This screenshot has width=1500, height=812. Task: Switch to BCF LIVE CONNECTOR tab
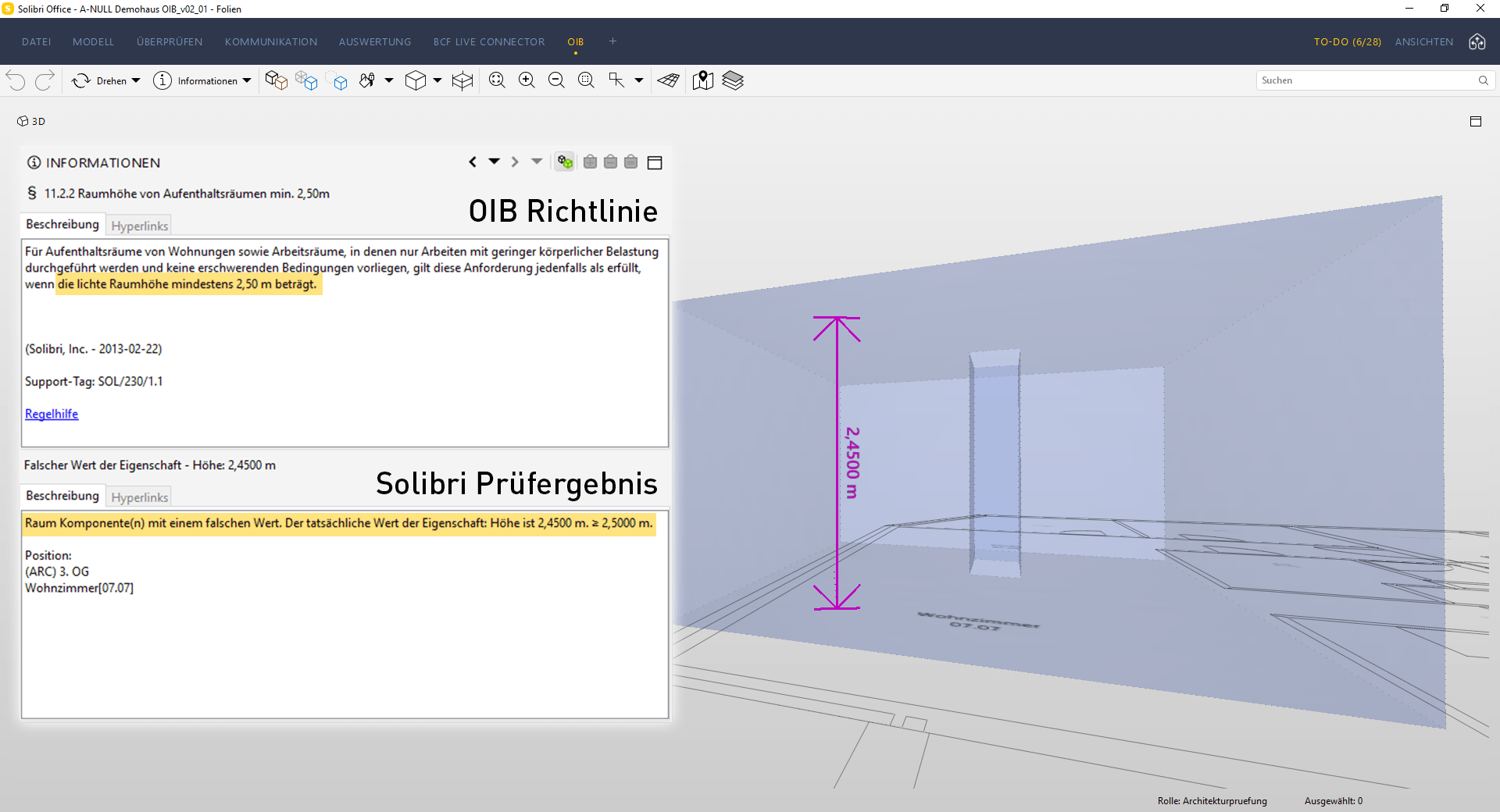pos(489,42)
